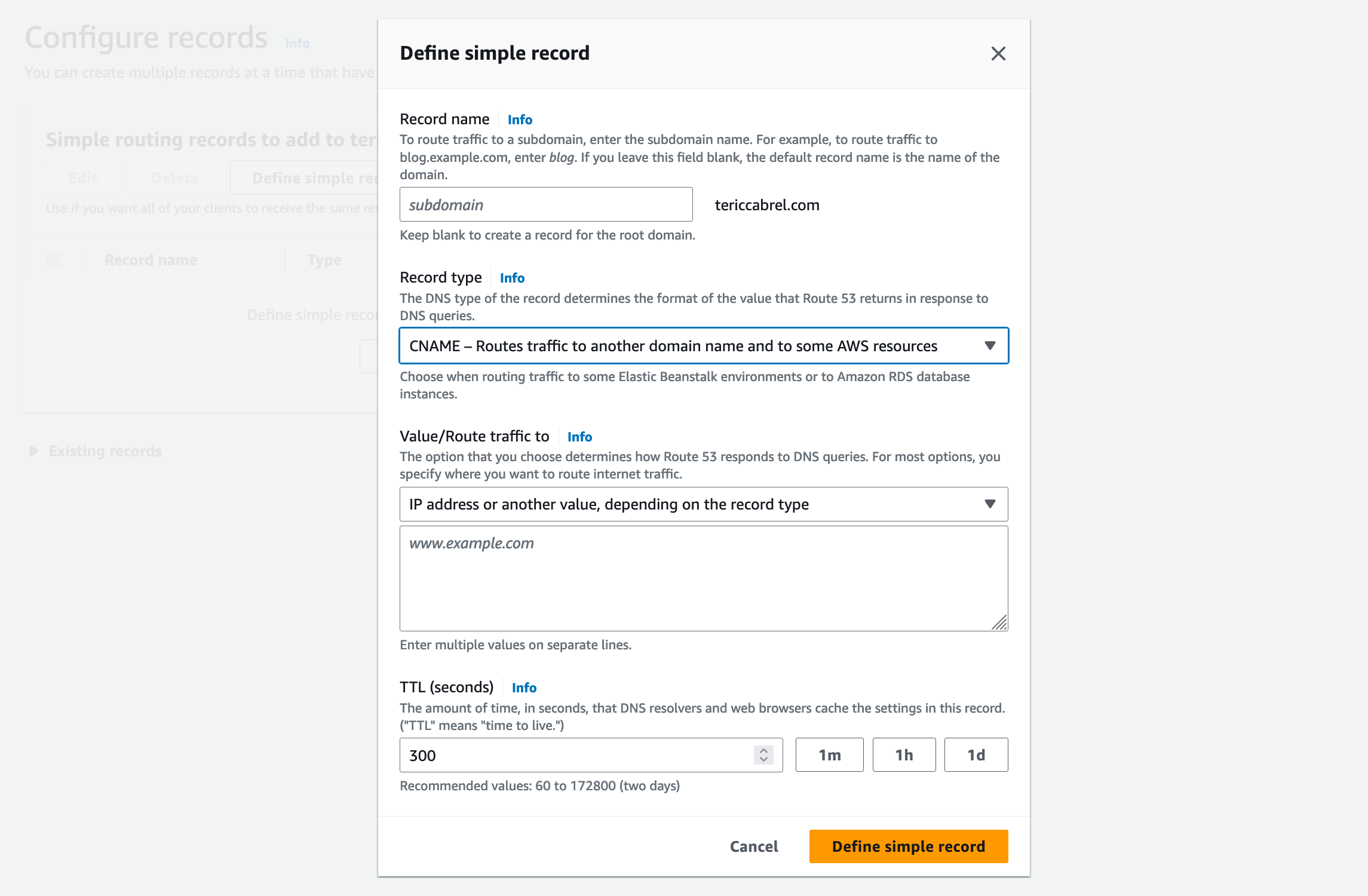Viewport: 1368px width, 896px height.
Task: Click the subdomain input field
Action: (x=545, y=204)
